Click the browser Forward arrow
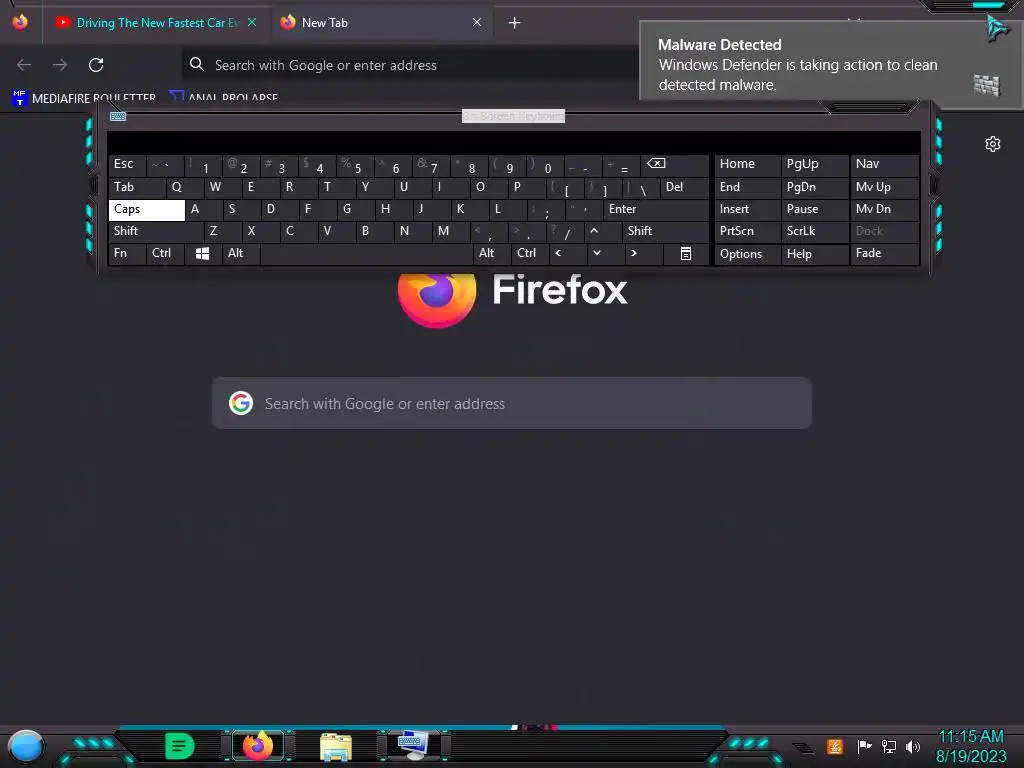This screenshot has height=768, width=1024. point(60,65)
